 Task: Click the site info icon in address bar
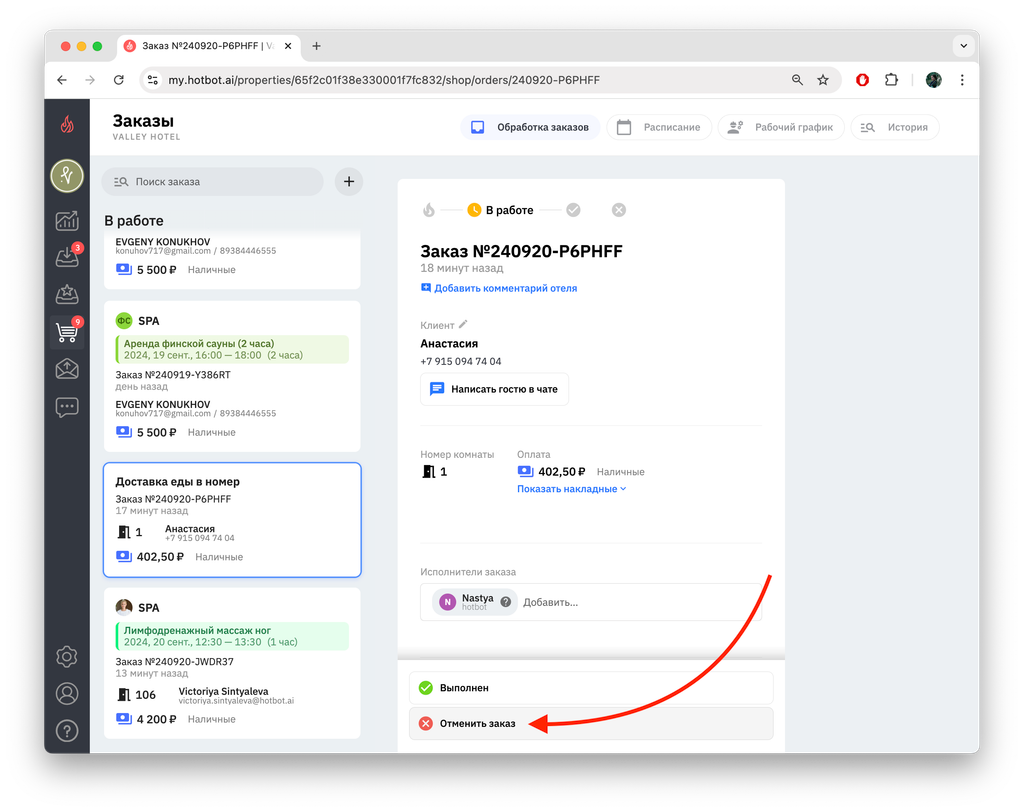click(x=153, y=80)
